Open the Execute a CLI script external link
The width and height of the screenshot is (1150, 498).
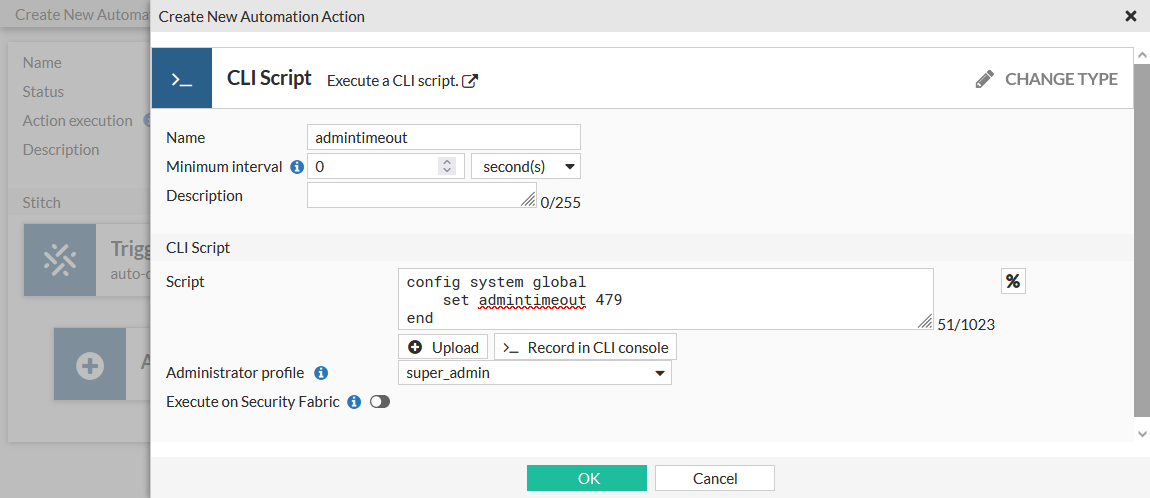click(470, 81)
